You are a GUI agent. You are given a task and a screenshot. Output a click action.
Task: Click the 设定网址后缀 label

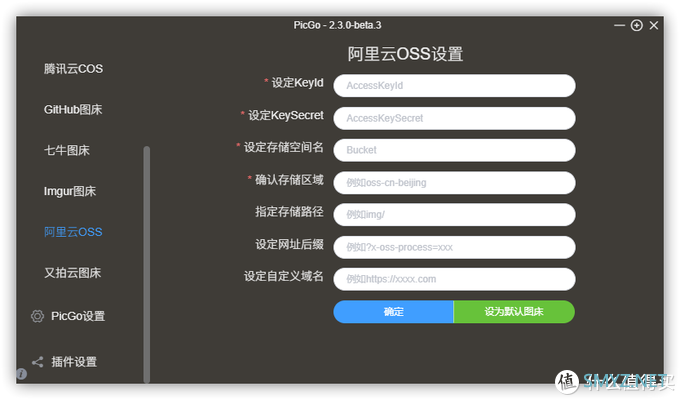pos(289,244)
